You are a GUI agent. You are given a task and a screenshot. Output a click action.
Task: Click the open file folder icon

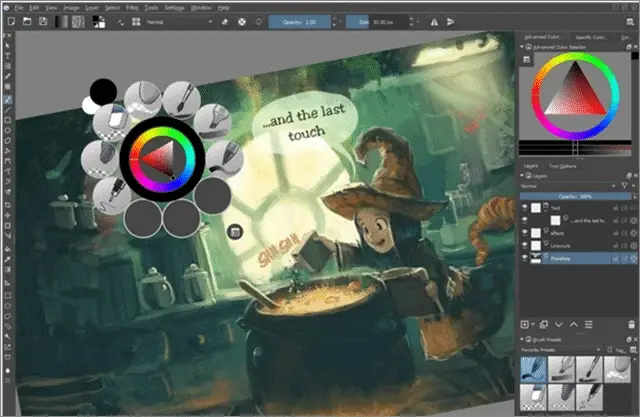pyautogui.click(x=27, y=21)
